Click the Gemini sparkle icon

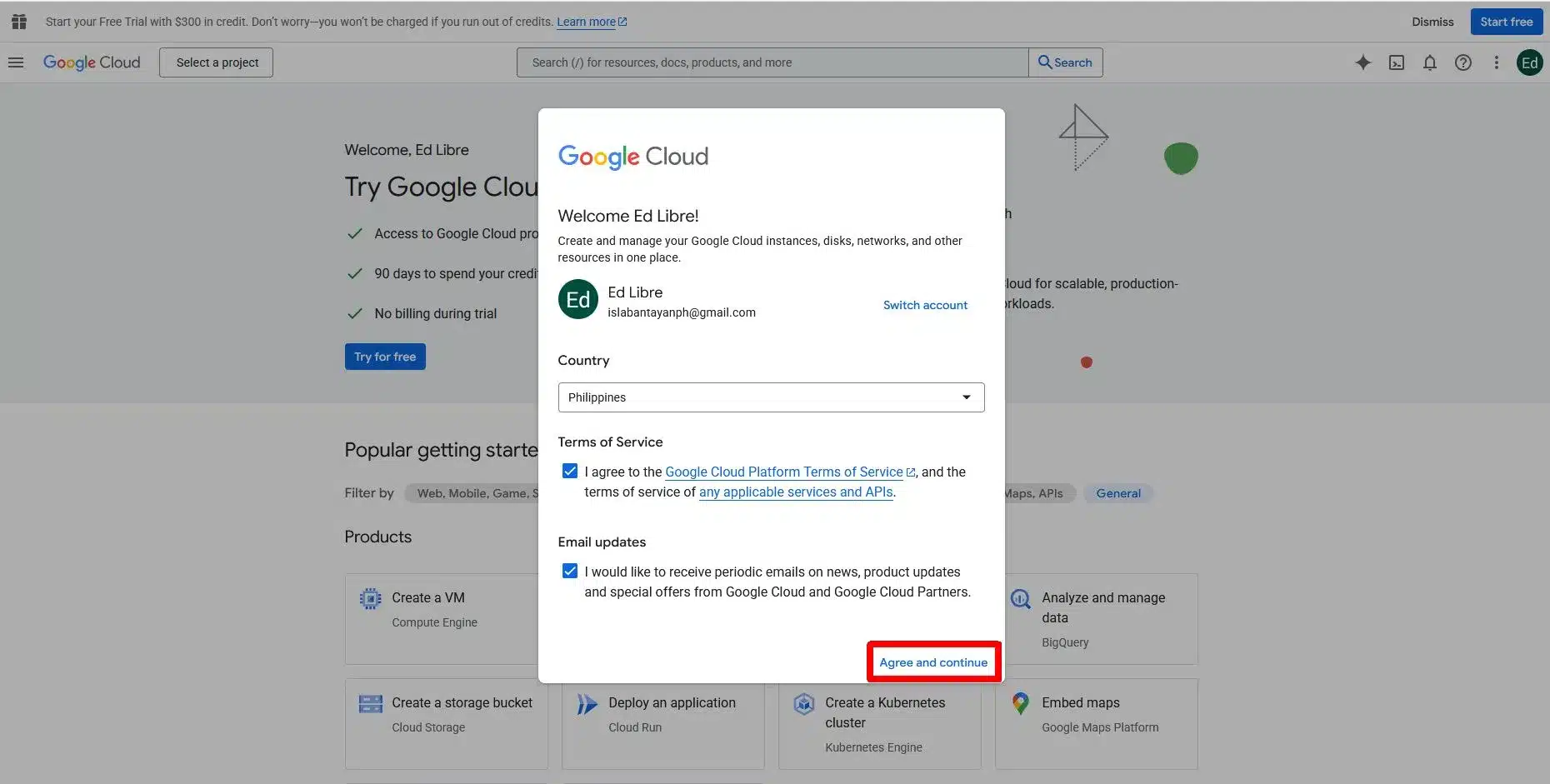coord(1362,62)
